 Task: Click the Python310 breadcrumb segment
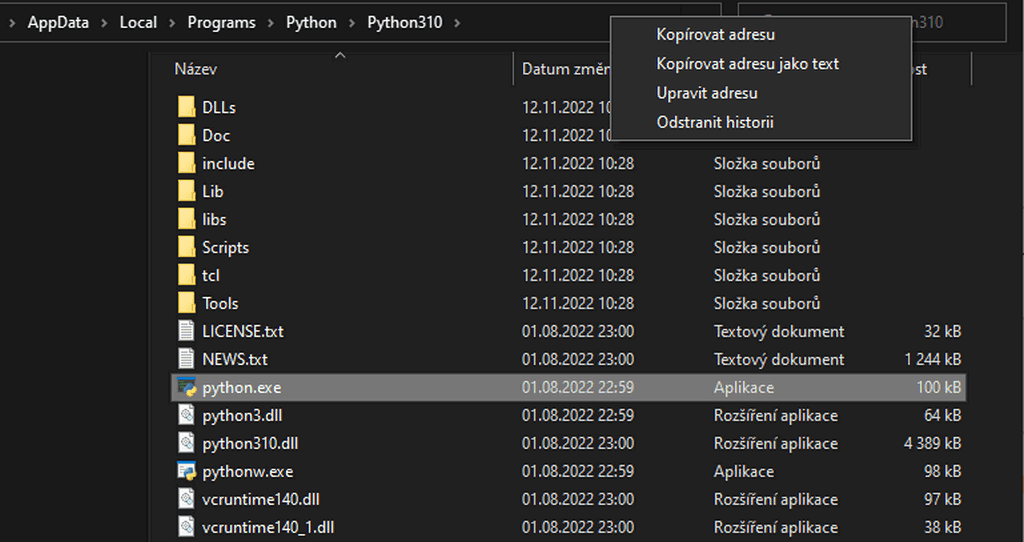pyautogui.click(x=405, y=22)
